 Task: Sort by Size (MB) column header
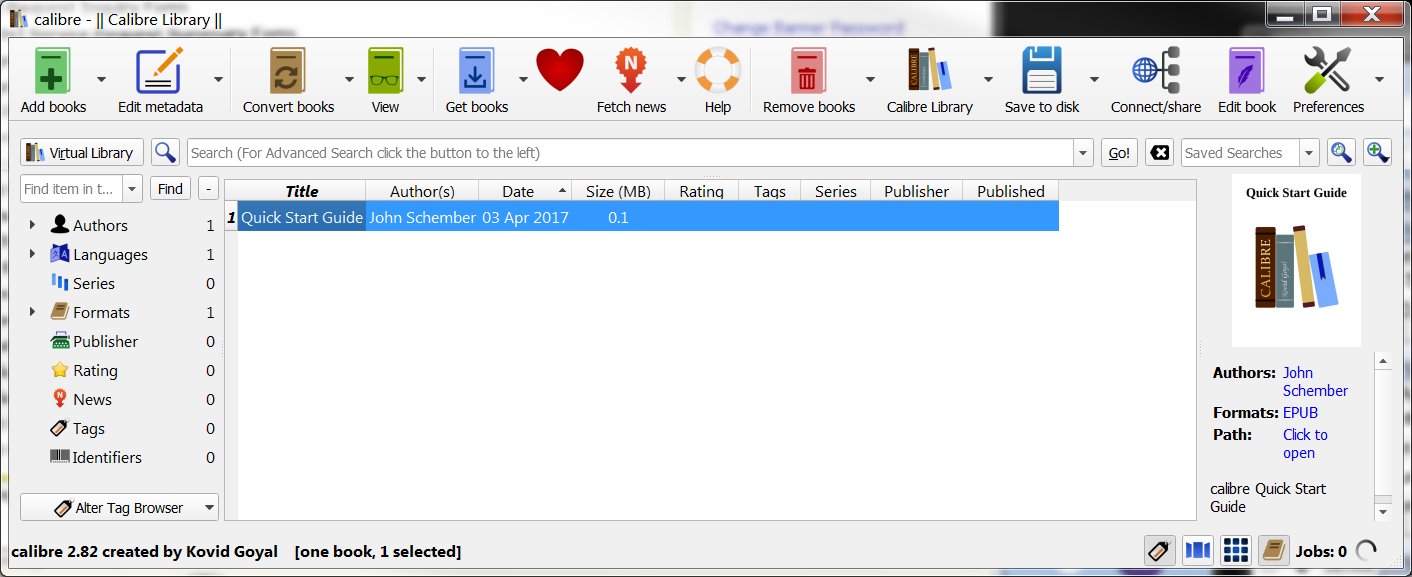(x=618, y=191)
